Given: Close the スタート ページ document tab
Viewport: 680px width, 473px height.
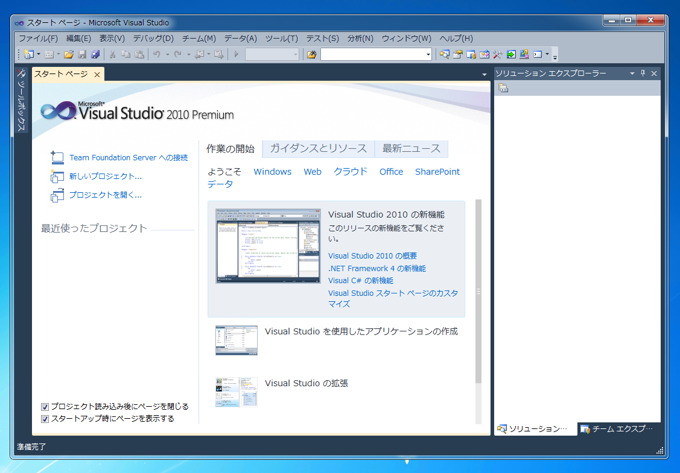Looking at the screenshot, I should pyautogui.click(x=97, y=75).
